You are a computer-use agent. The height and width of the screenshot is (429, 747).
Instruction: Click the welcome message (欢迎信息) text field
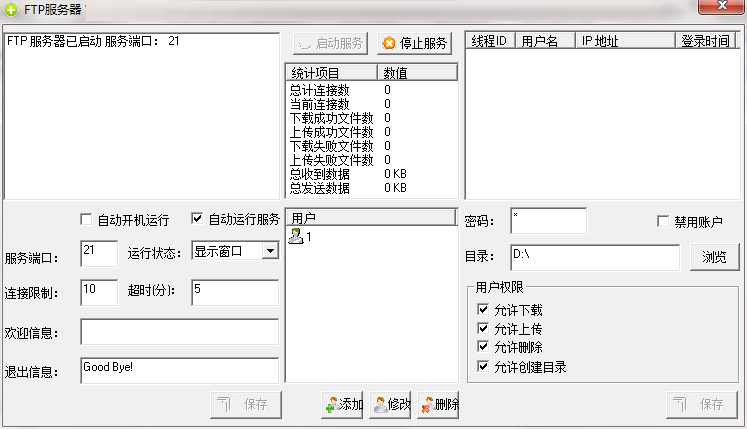[179, 332]
